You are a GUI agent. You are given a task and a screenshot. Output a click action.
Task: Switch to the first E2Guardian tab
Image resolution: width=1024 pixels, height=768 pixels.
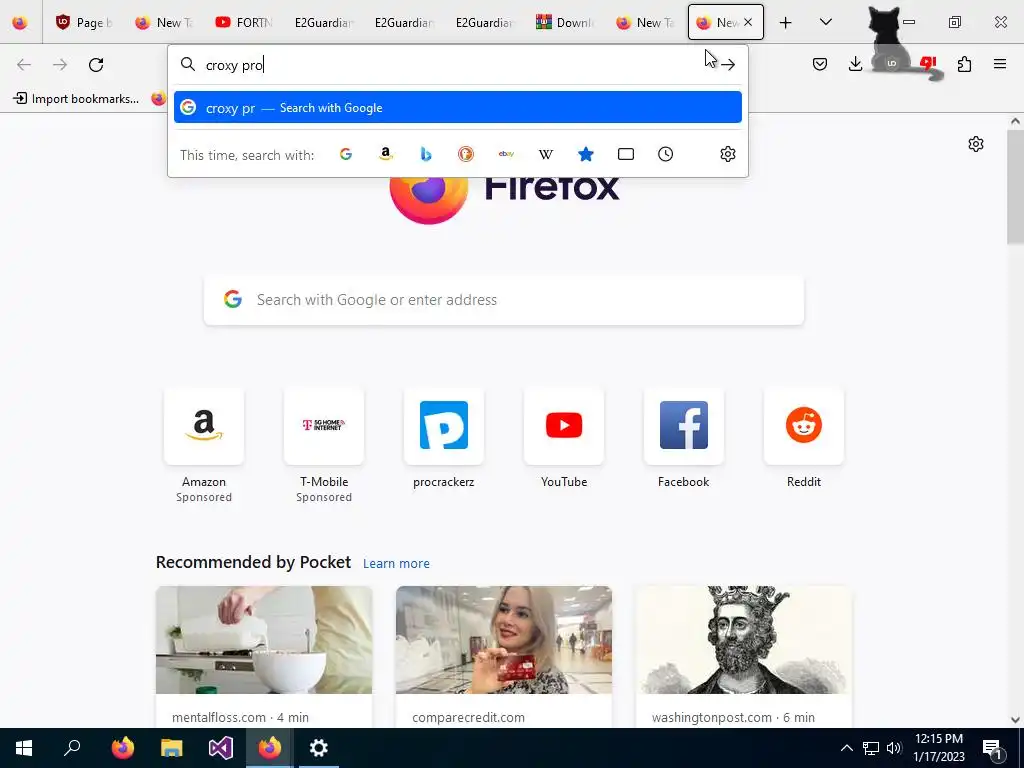[x=324, y=22]
